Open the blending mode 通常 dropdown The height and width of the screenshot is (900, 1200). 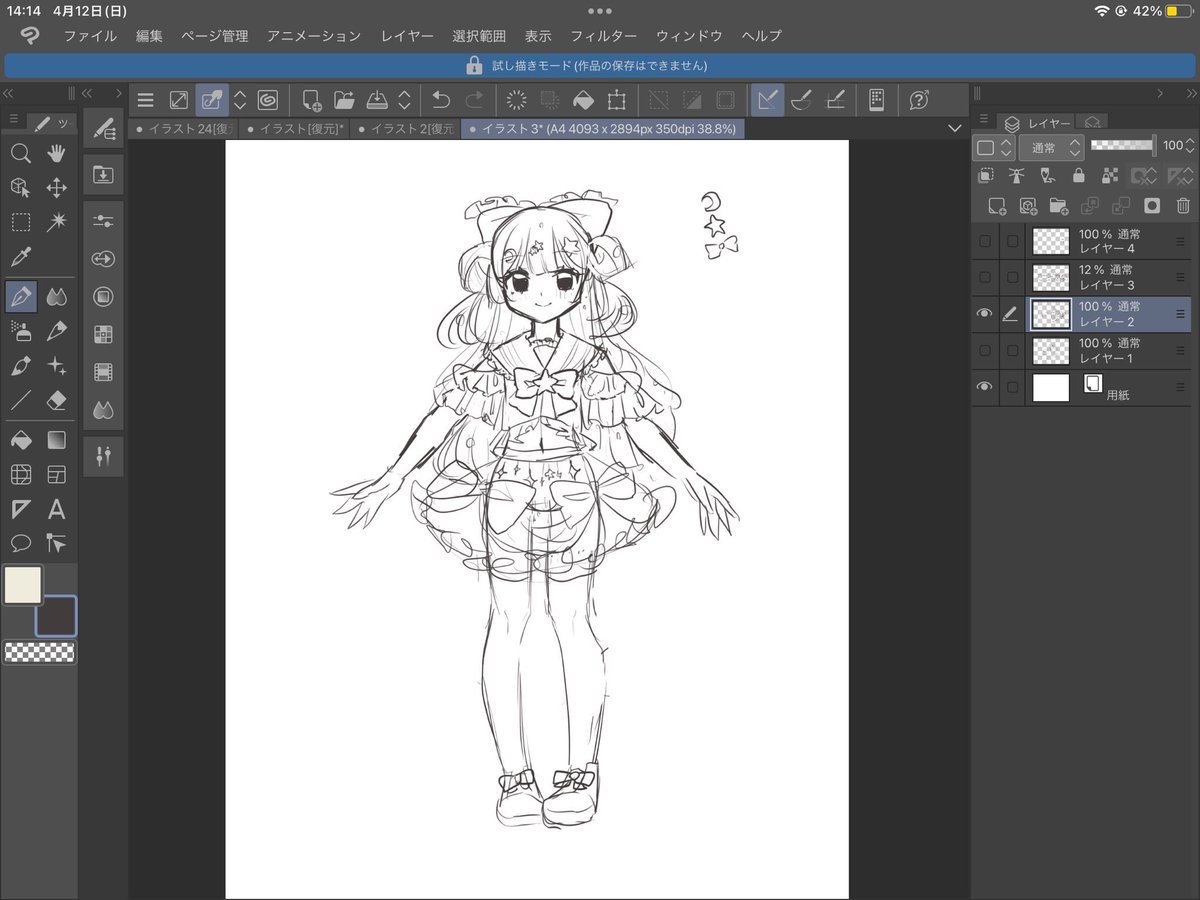point(1050,147)
